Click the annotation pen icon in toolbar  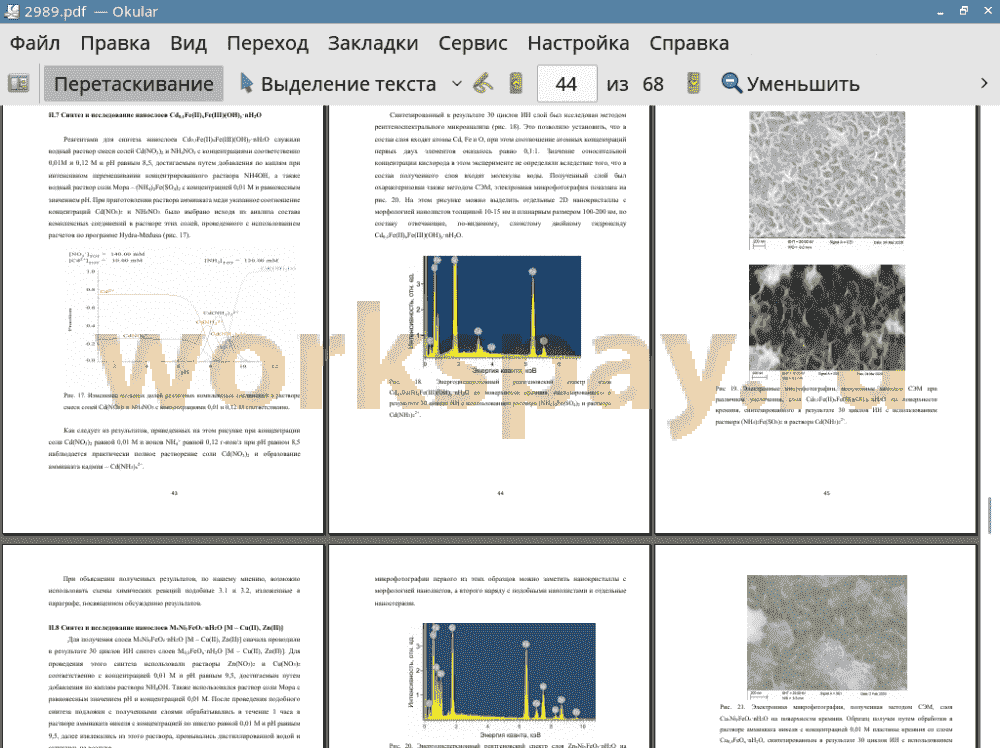click(483, 84)
